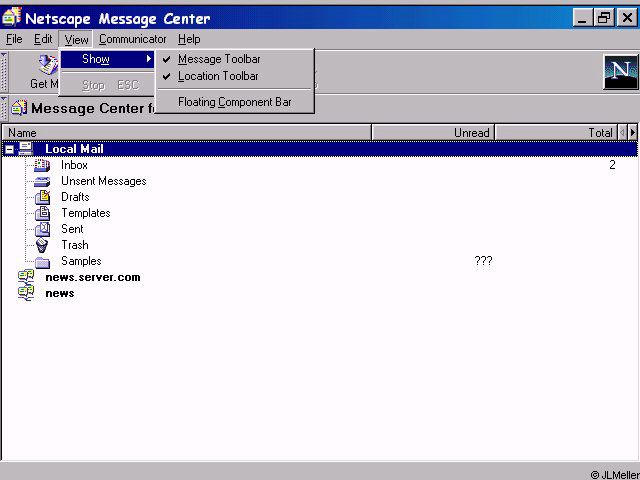640x480 pixels.
Task: Minimize the Message Center window
Action: pyautogui.click(x=582, y=18)
